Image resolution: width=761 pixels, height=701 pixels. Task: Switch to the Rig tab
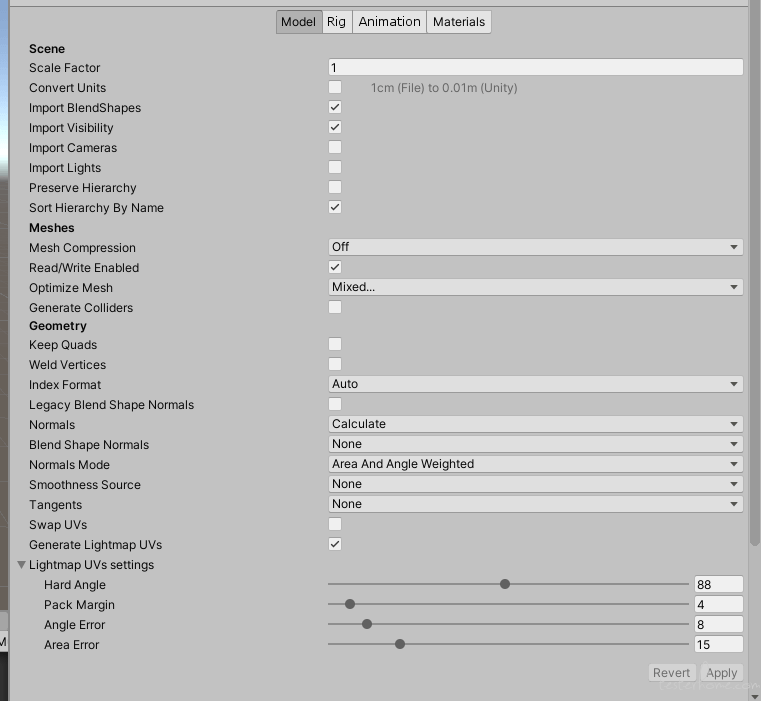pos(337,22)
